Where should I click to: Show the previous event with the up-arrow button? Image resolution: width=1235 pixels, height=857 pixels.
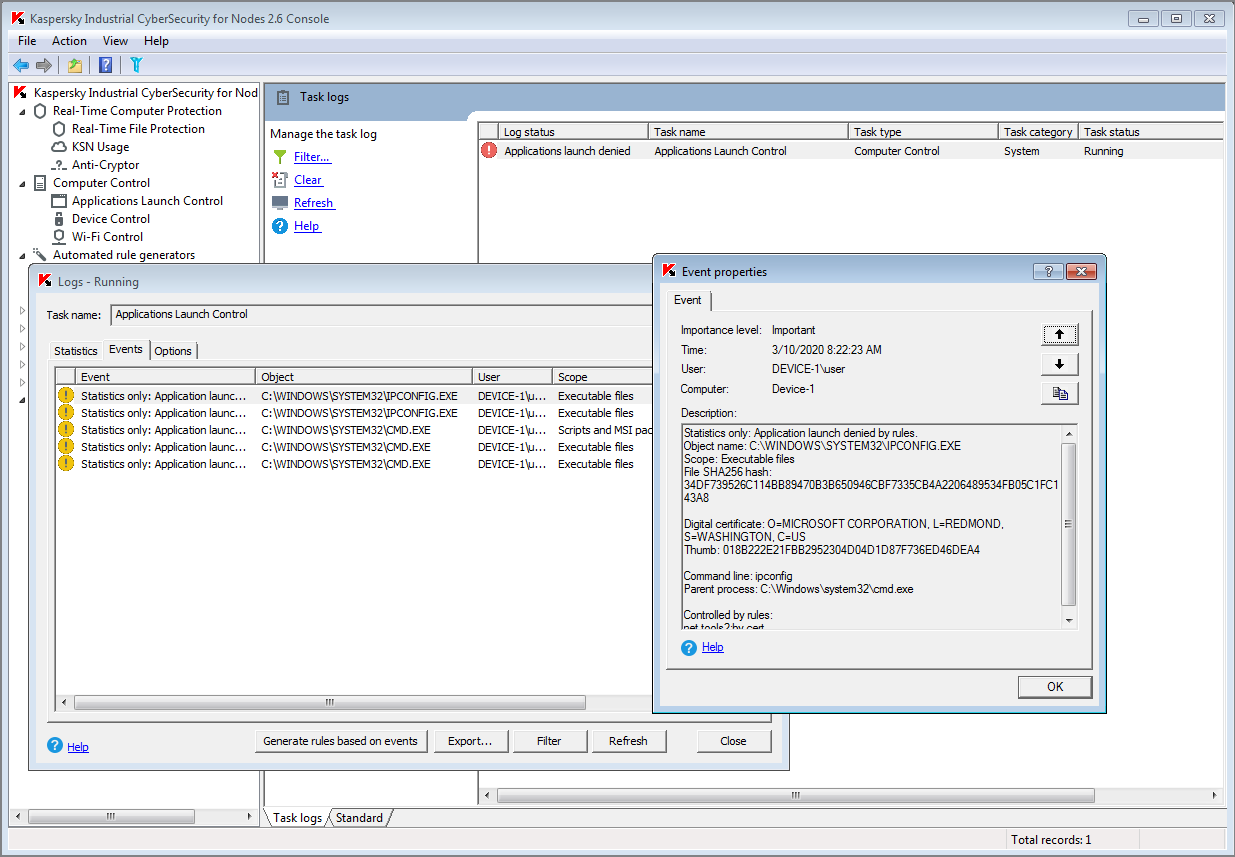pyautogui.click(x=1059, y=335)
